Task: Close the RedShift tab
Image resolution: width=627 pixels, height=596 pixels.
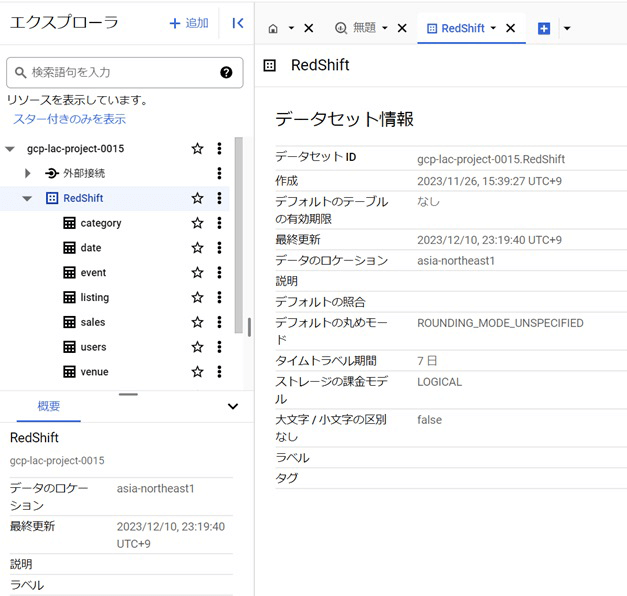Action: click(511, 28)
